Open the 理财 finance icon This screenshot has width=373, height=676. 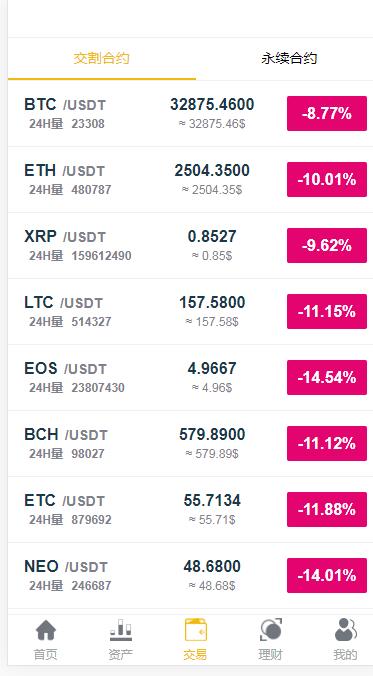270,630
